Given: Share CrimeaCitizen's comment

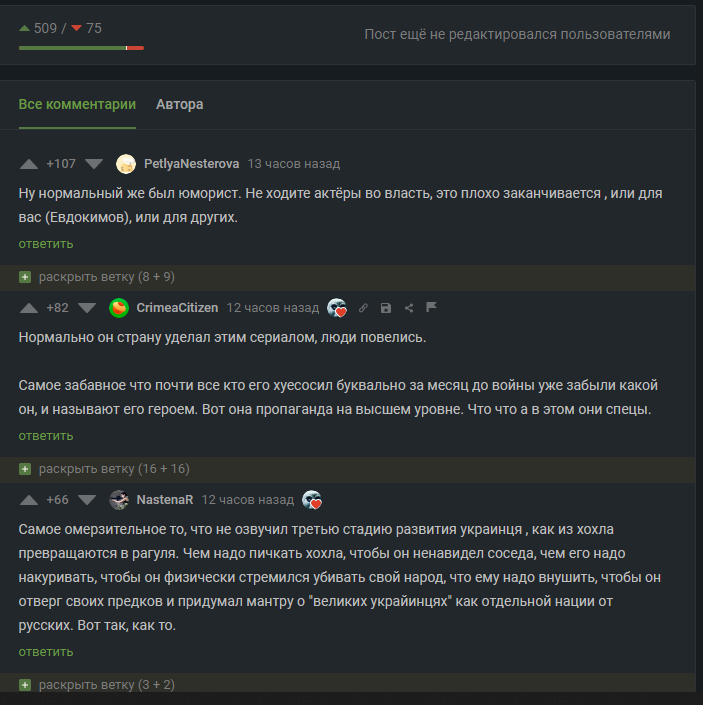Looking at the screenshot, I should click(x=409, y=308).
